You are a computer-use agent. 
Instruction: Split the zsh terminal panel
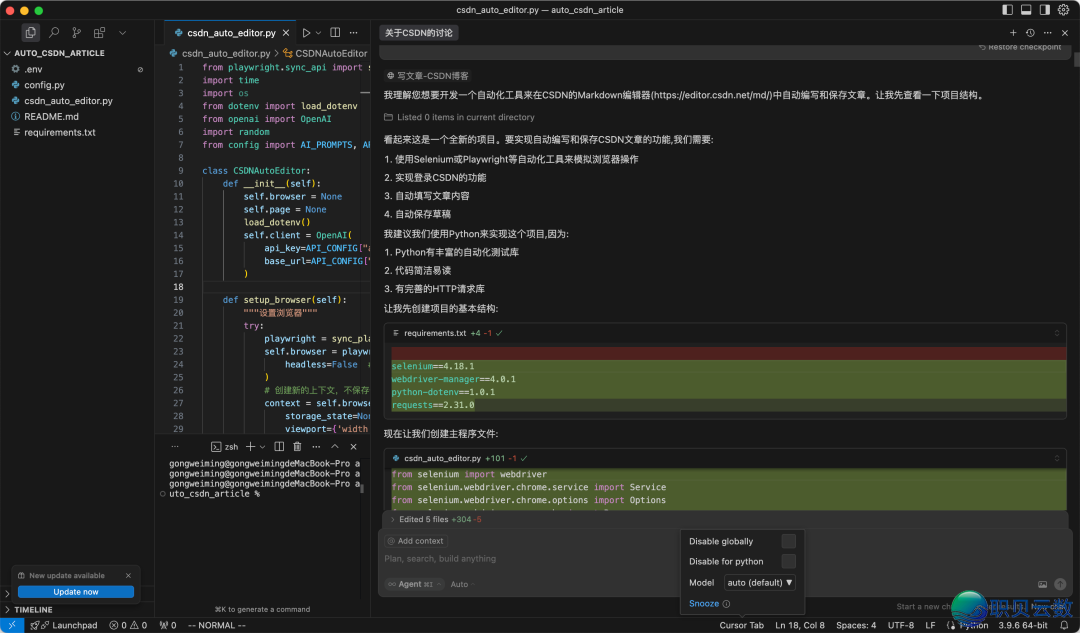coord(280,447)
